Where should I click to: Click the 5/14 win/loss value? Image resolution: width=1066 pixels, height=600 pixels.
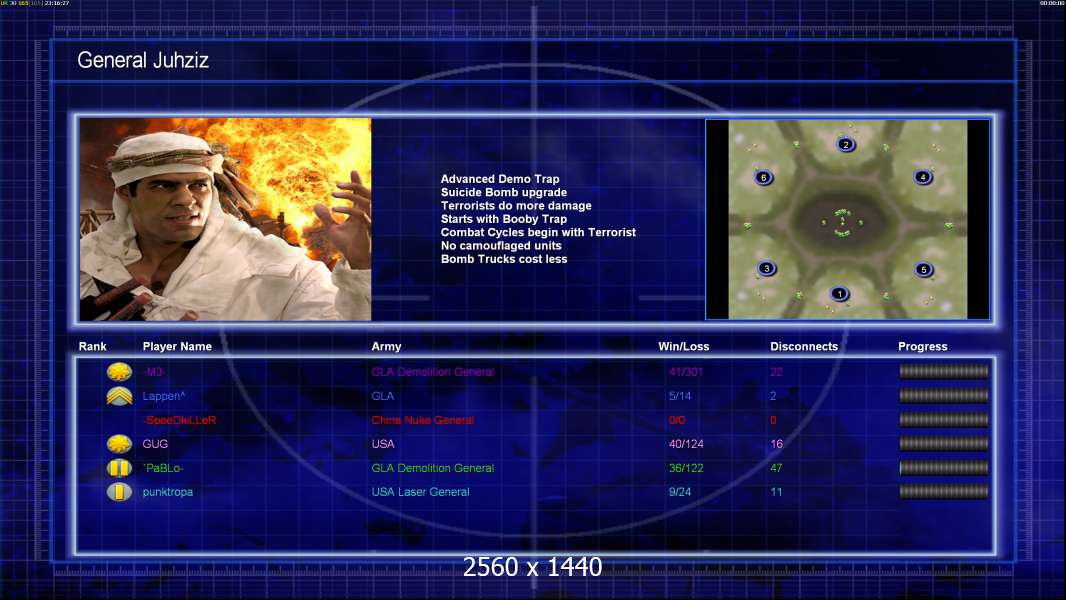point(680,396)
